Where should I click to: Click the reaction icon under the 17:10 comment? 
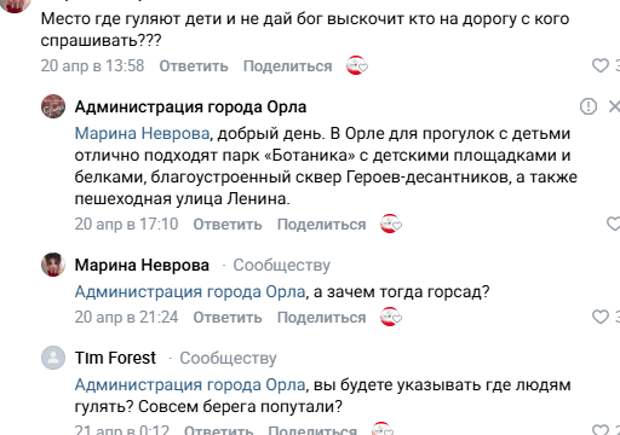pos(392,224)
